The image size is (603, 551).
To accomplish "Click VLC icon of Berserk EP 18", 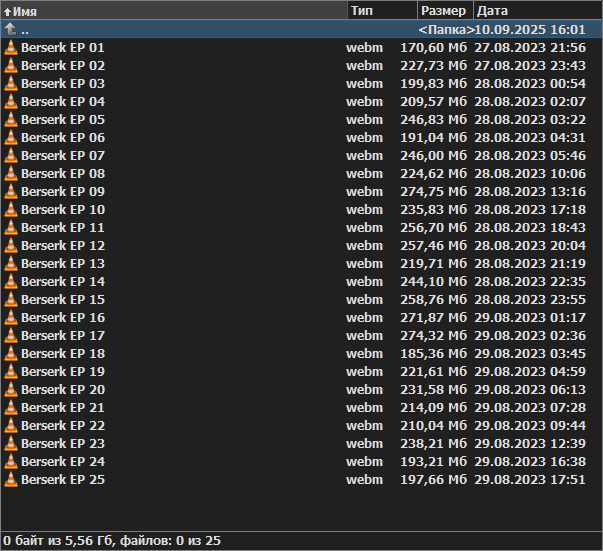I will pos(11,353).
